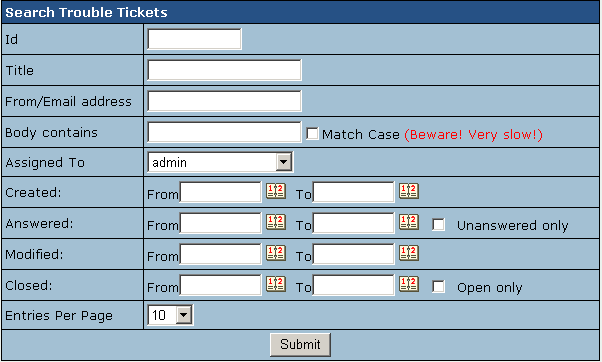The image size is (602, 362).
Task: Select the From/Email address field
Action: point(225,101)
